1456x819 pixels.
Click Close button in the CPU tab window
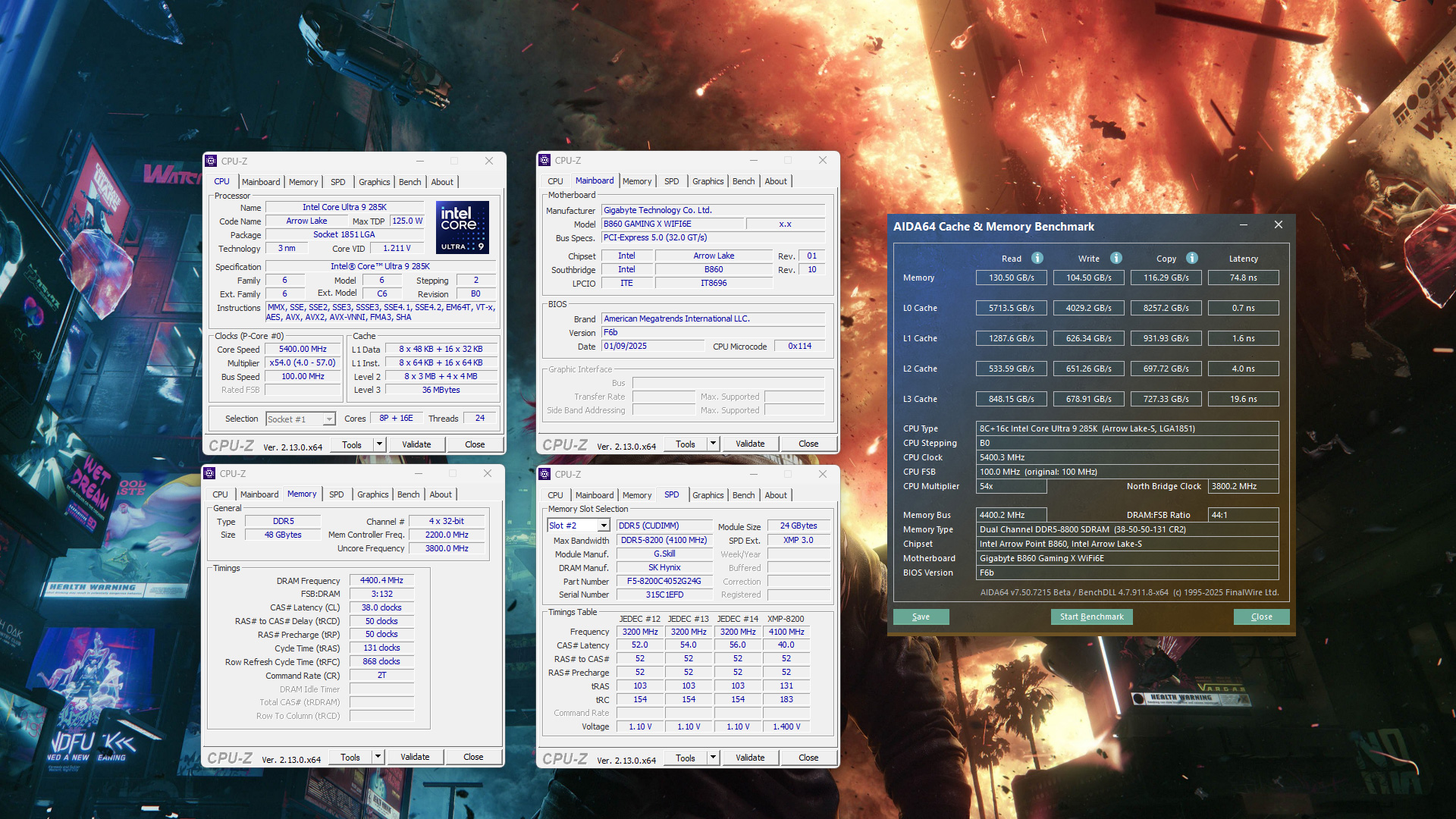coord(475,444)
